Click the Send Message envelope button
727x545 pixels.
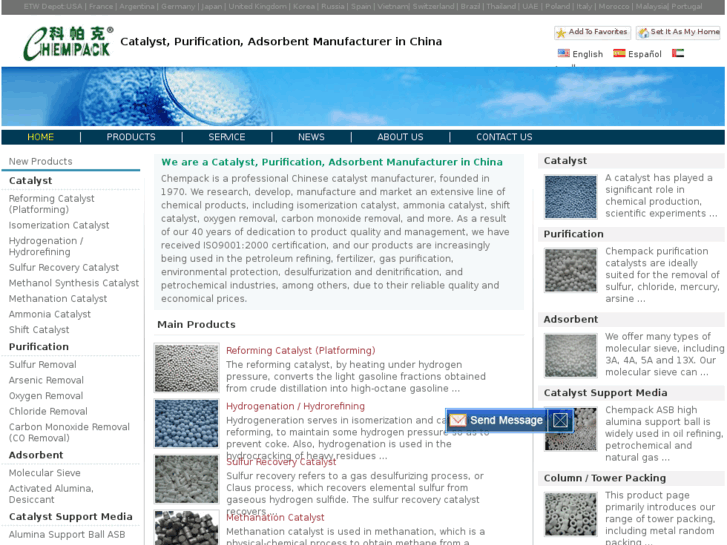point(497,420)
